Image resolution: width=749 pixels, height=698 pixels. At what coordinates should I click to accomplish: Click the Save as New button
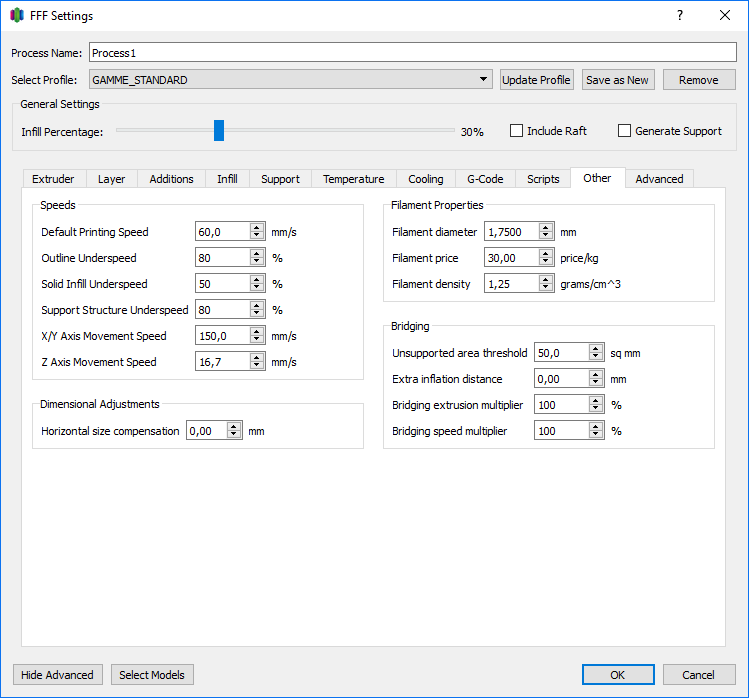[617, 80]
